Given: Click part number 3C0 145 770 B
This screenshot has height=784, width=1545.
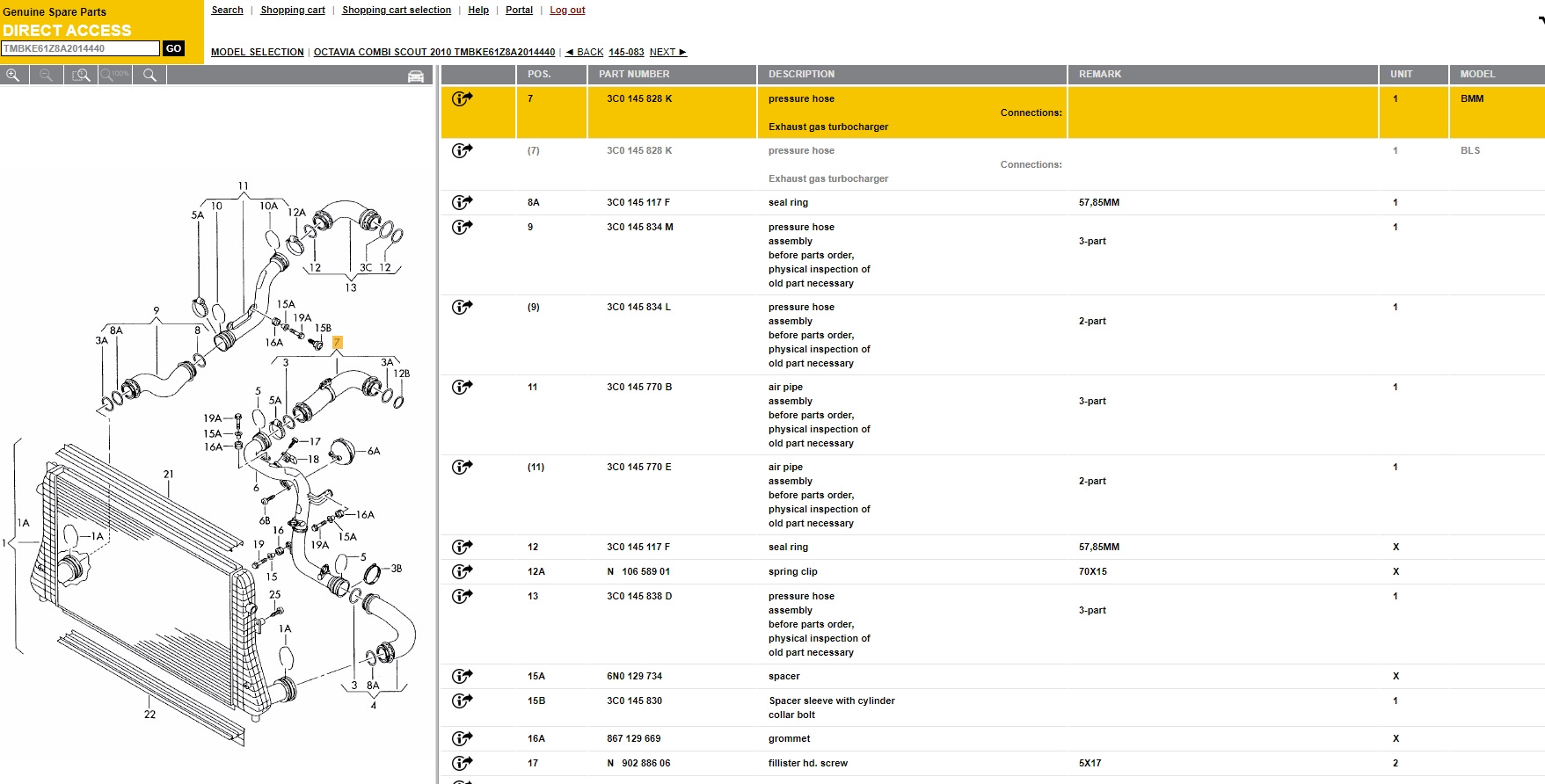Looking at the screenshot, I should tap(639, 387).
